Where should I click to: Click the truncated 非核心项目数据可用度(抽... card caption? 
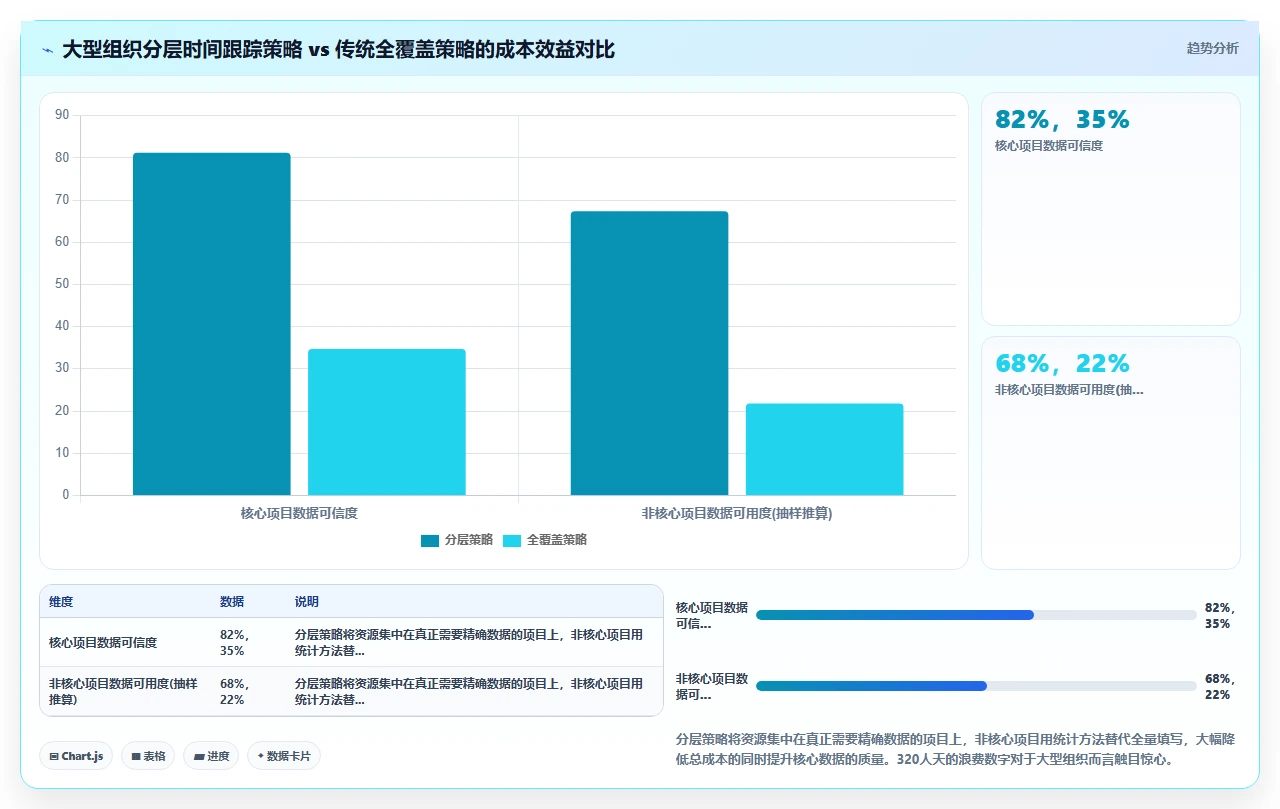pos(1069,390)
